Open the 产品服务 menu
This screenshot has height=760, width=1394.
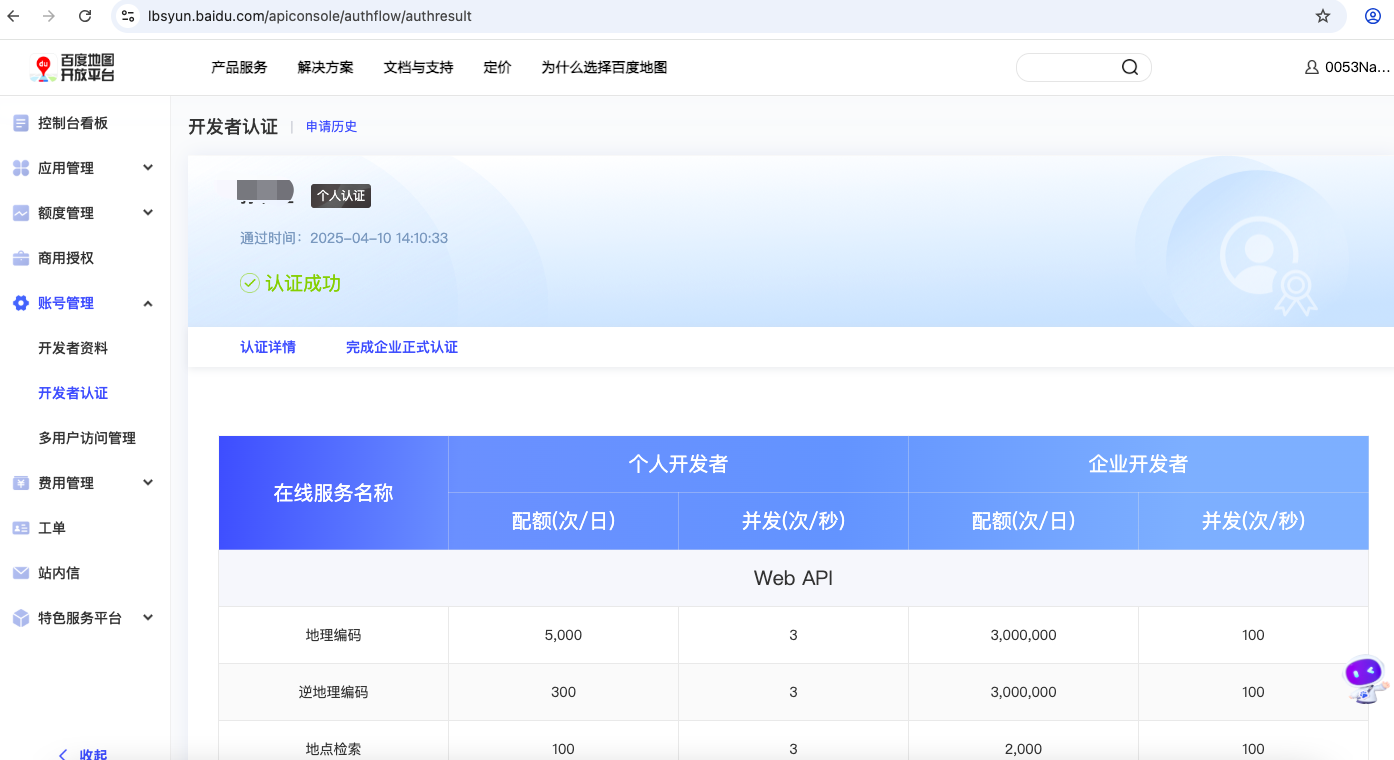coord(239,67)
